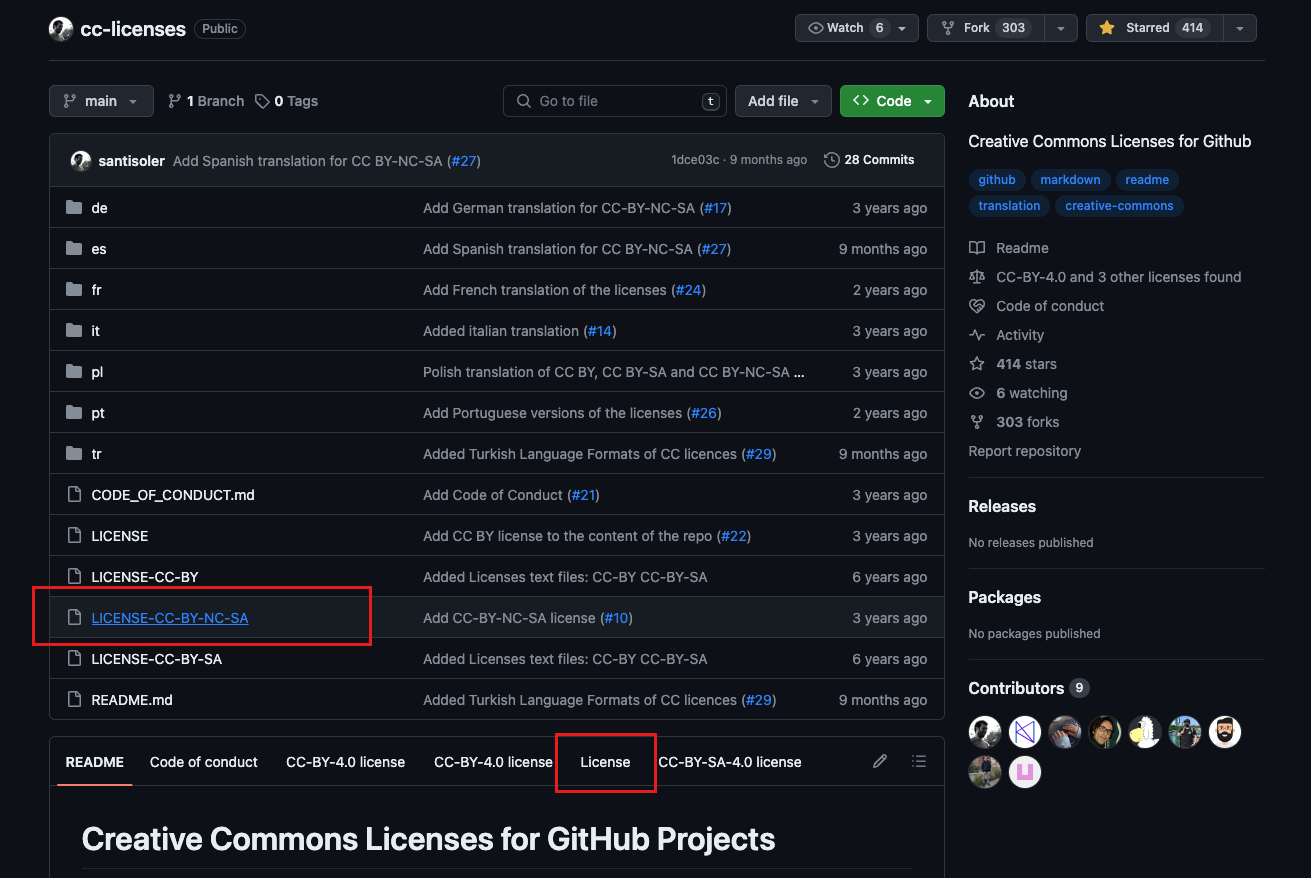Click the pencil edit README icon
The height and width of the screenshot is (878, 1311).
pos(880,761)
